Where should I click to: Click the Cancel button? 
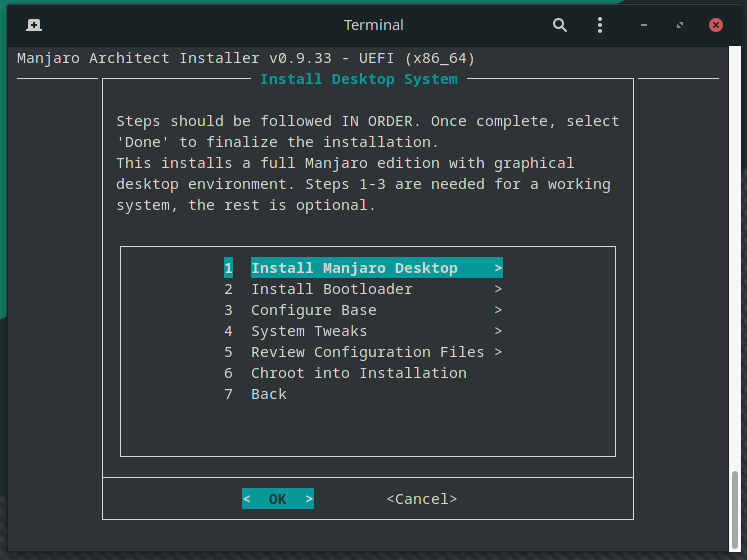[421, 498]
